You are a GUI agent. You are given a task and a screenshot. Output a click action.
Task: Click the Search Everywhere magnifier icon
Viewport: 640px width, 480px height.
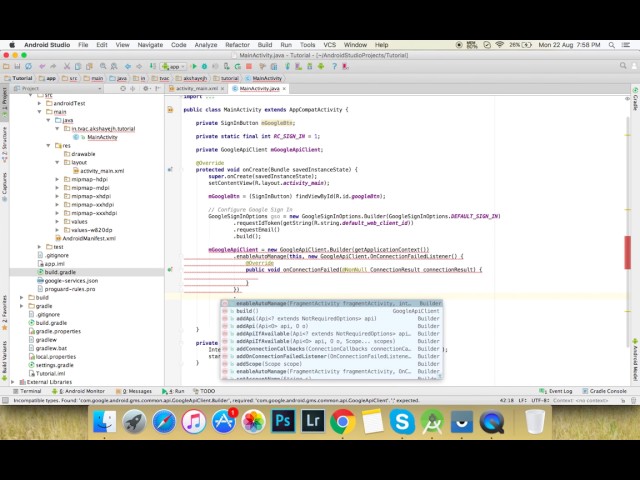(623, 66)
